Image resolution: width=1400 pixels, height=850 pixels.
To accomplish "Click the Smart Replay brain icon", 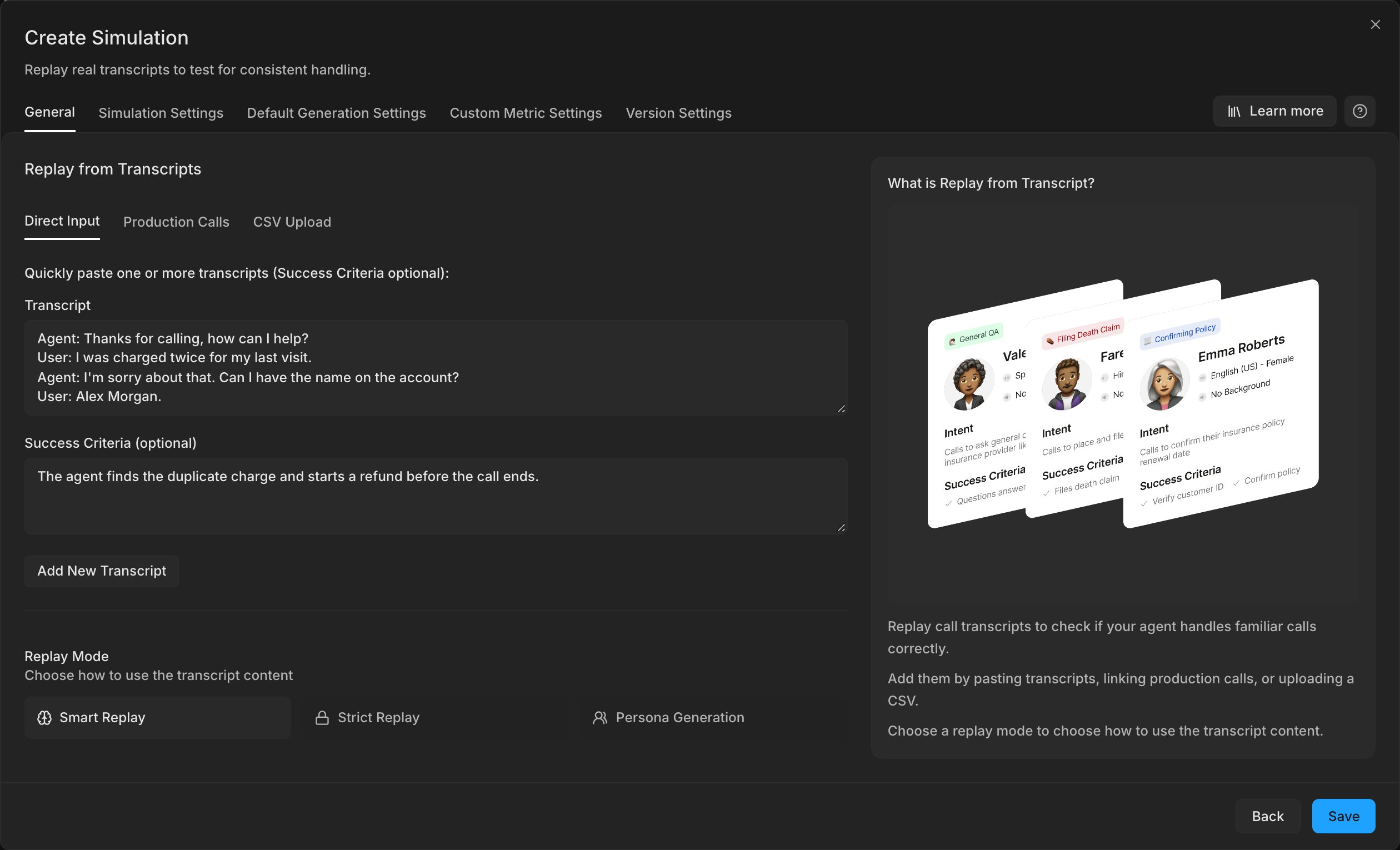I will tap(44, 718).
